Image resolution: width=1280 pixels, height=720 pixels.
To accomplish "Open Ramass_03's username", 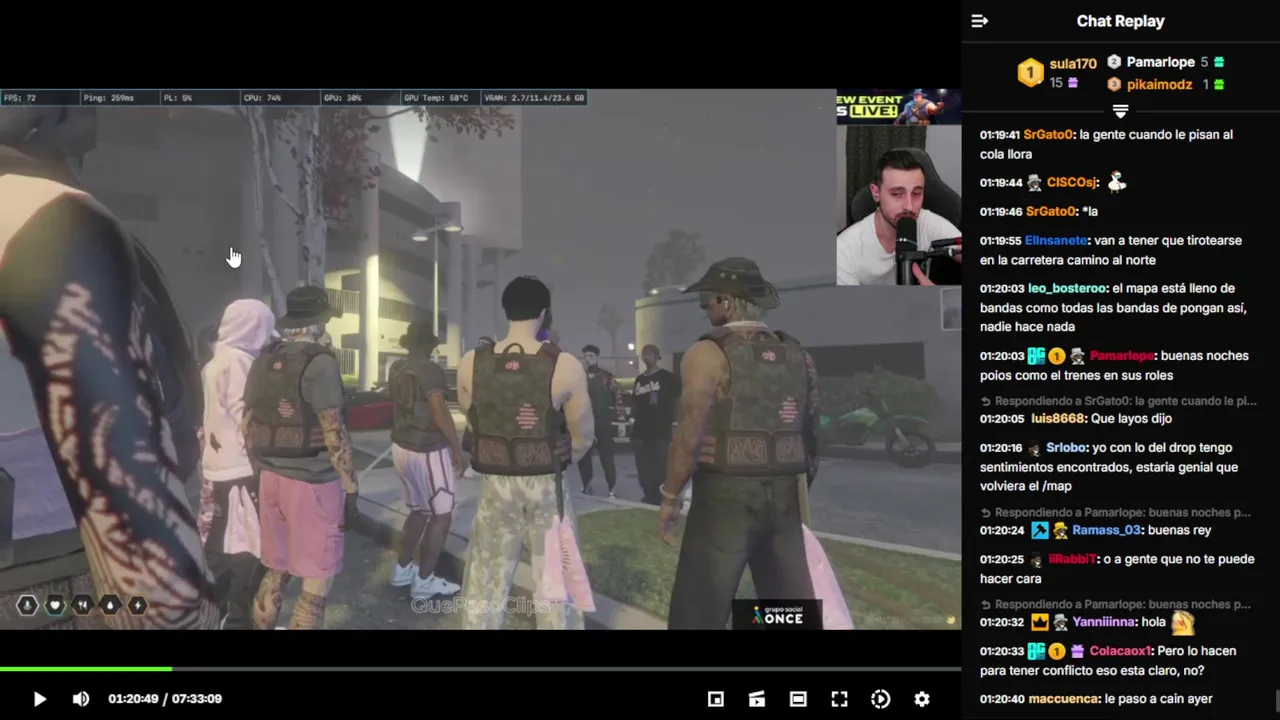I will coord(1106,531).
